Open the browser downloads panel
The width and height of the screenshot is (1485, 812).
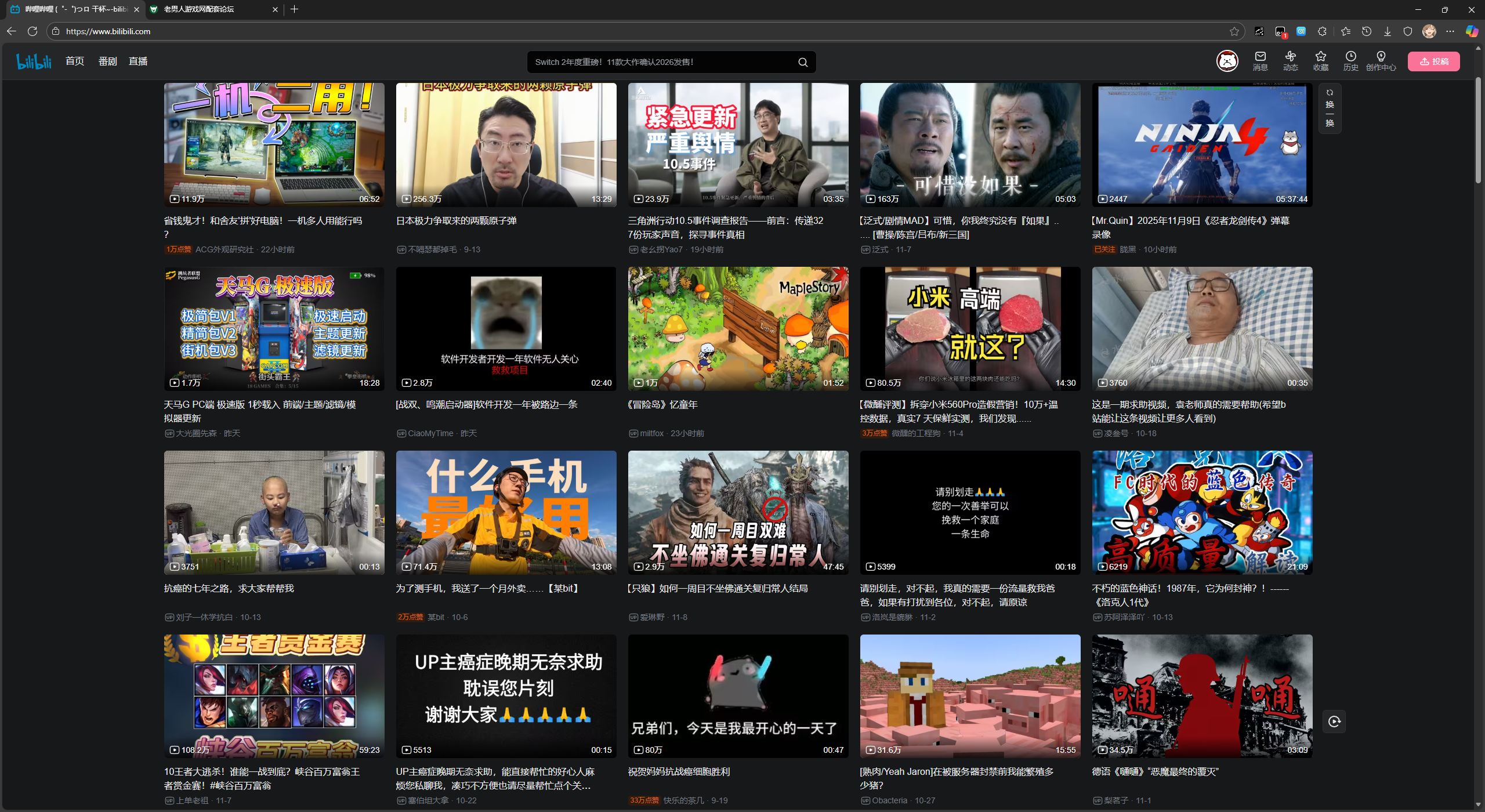coord(1387,31)
